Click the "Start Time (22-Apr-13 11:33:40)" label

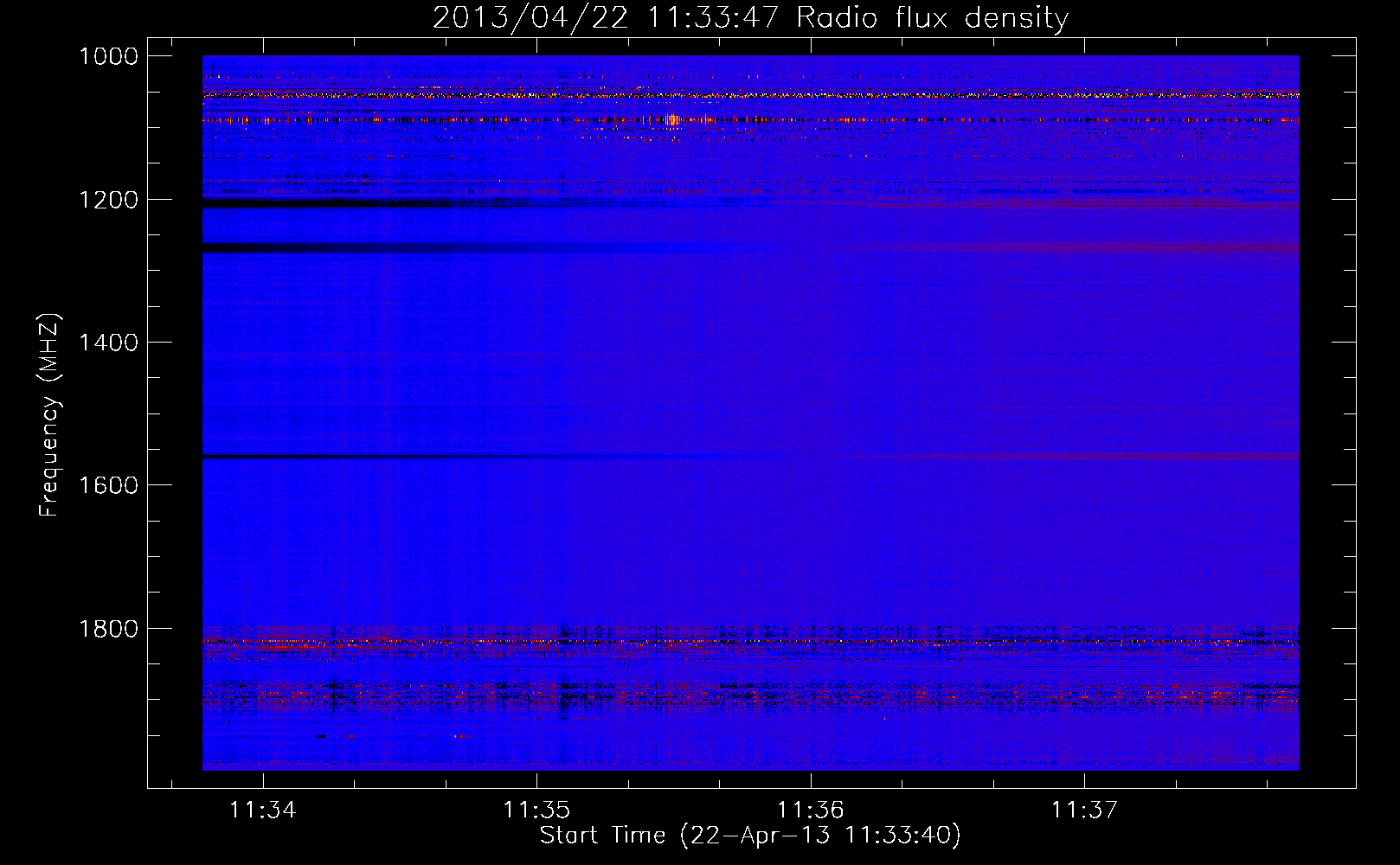click(x=750, y=836)
